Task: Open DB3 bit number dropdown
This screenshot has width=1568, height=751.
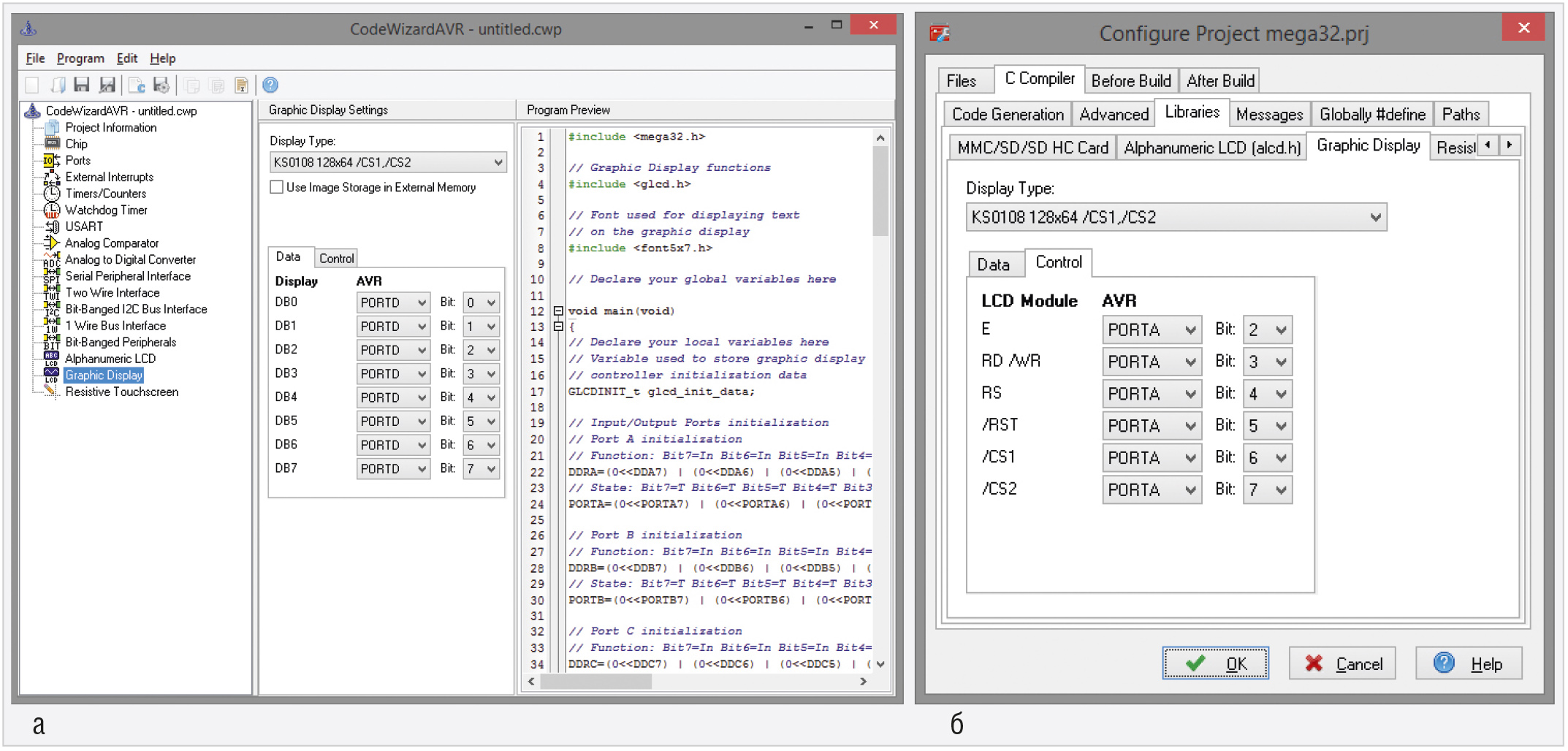Action: [481, 373]
